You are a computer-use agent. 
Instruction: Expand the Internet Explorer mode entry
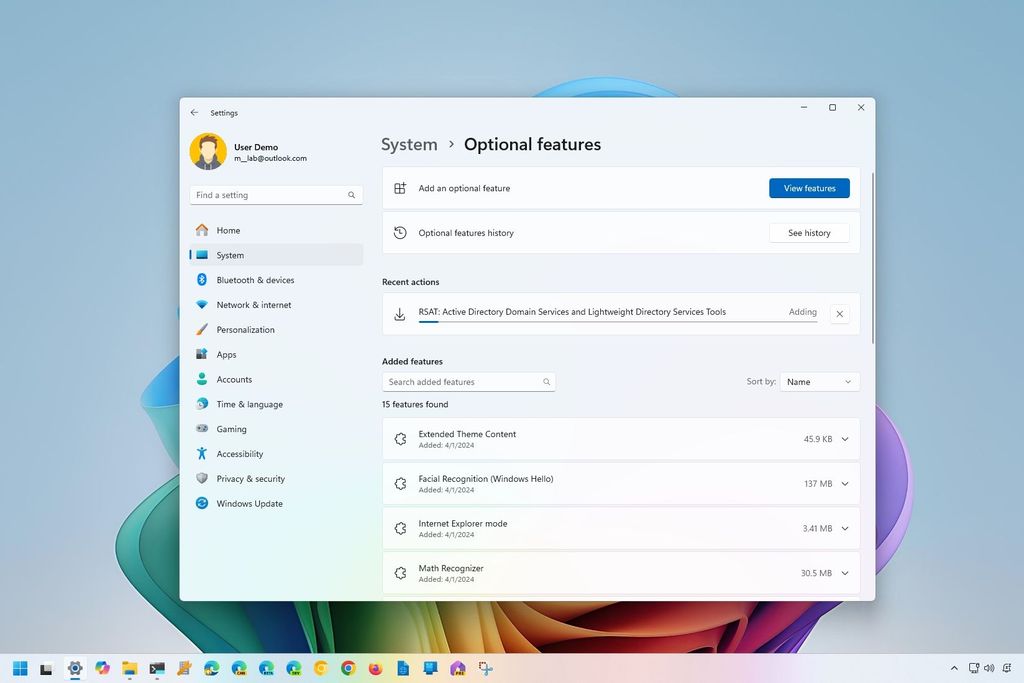844,528
